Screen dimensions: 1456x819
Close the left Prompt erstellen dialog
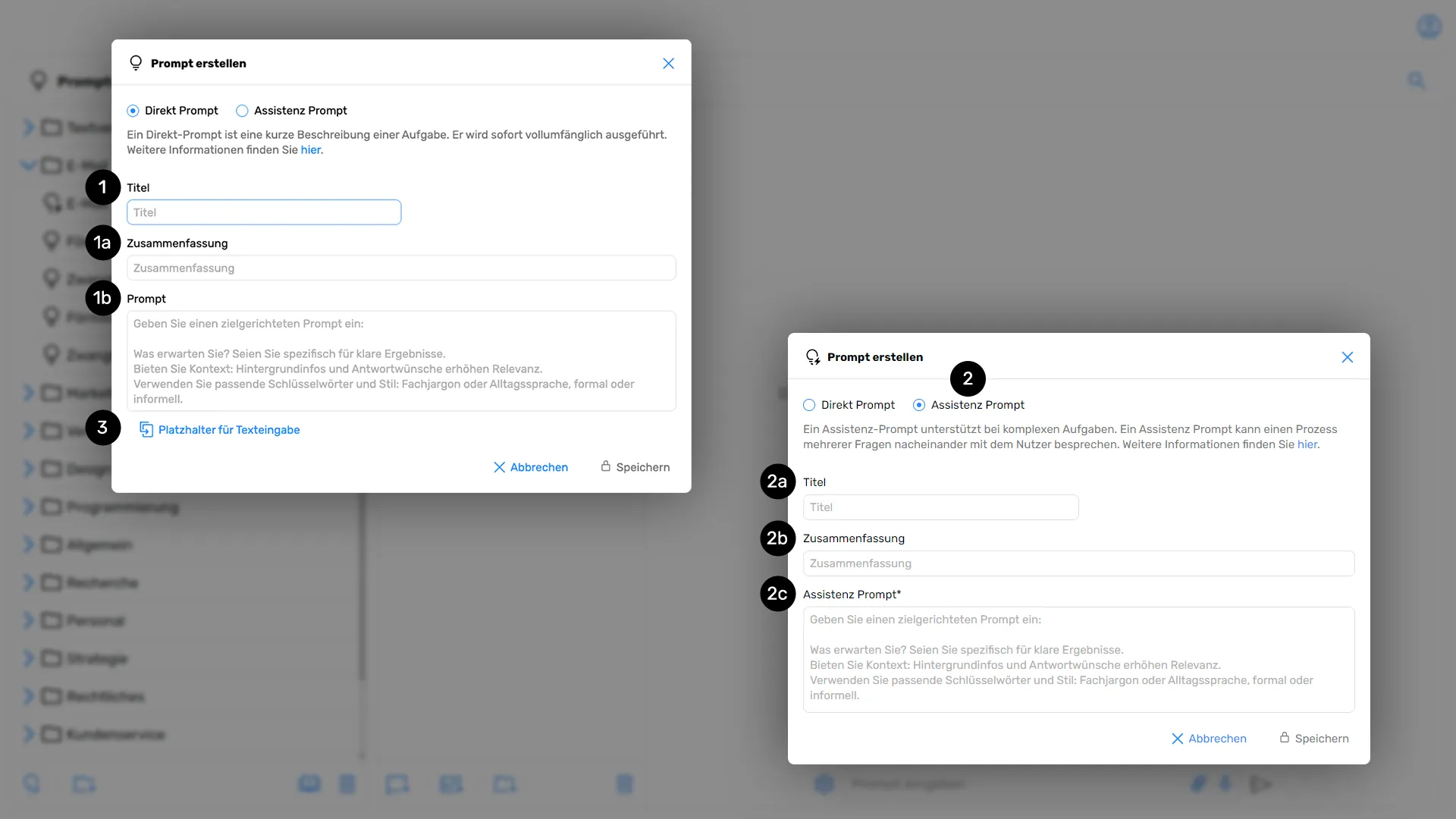[668, 64]
